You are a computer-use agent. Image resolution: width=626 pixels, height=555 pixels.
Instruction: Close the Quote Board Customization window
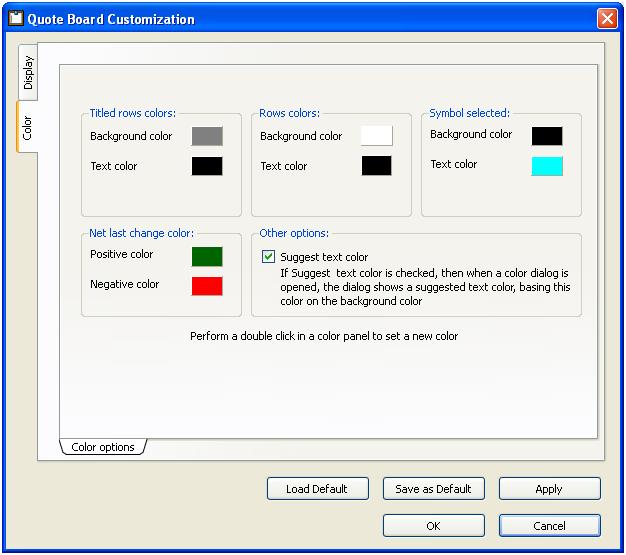606,19
